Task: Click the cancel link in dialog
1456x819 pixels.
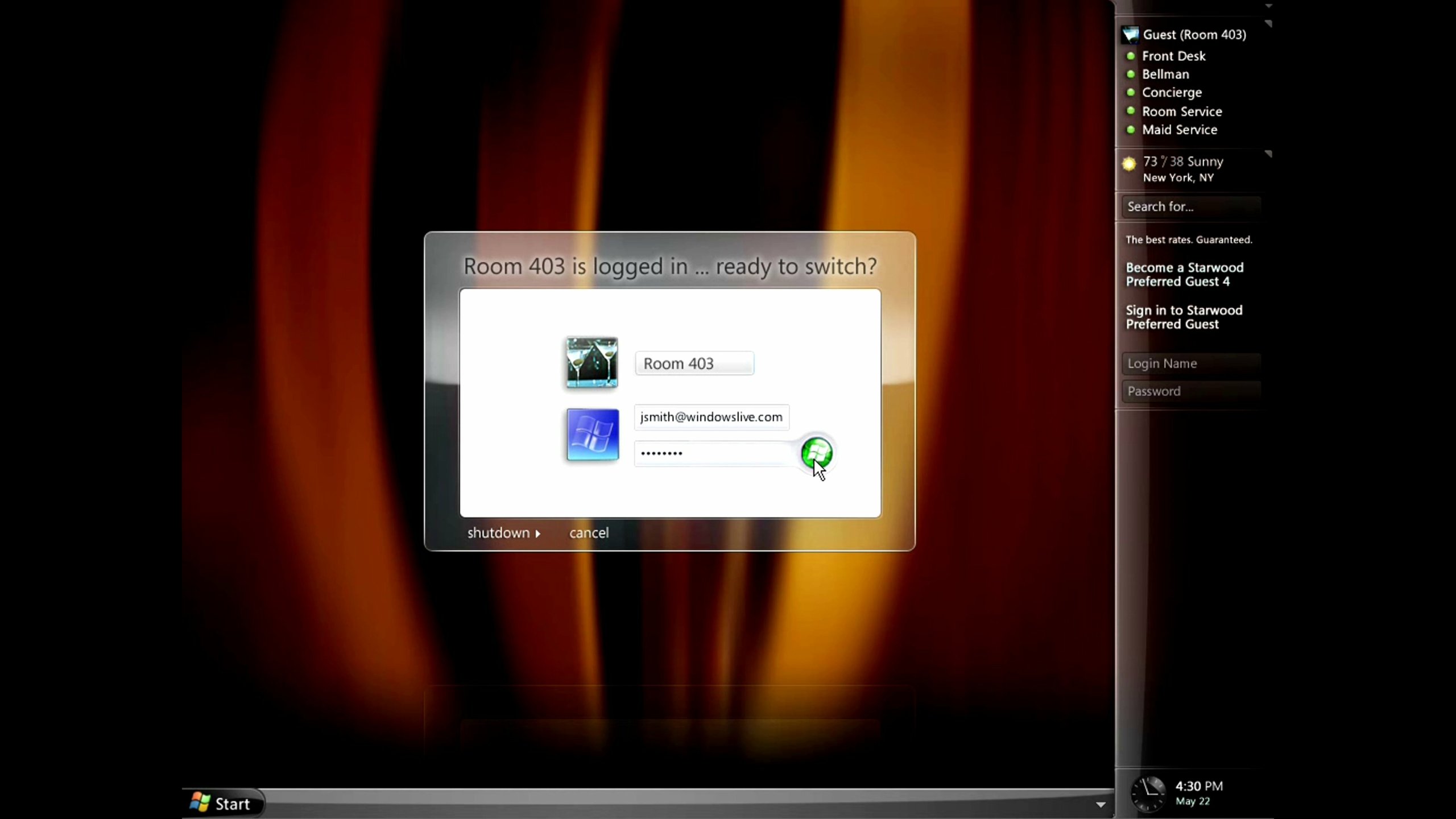Action: click(x=589, y=533)
